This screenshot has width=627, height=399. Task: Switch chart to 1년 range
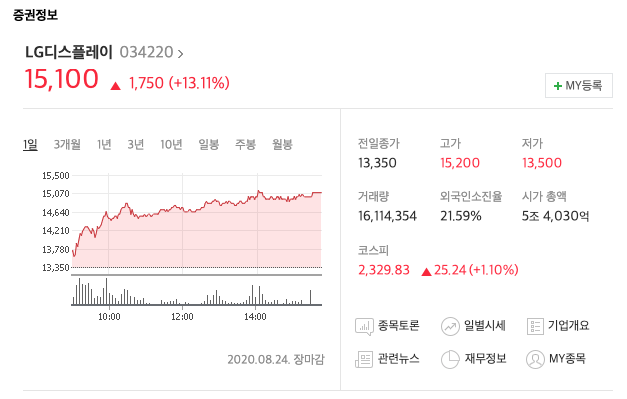click(104, 144)
